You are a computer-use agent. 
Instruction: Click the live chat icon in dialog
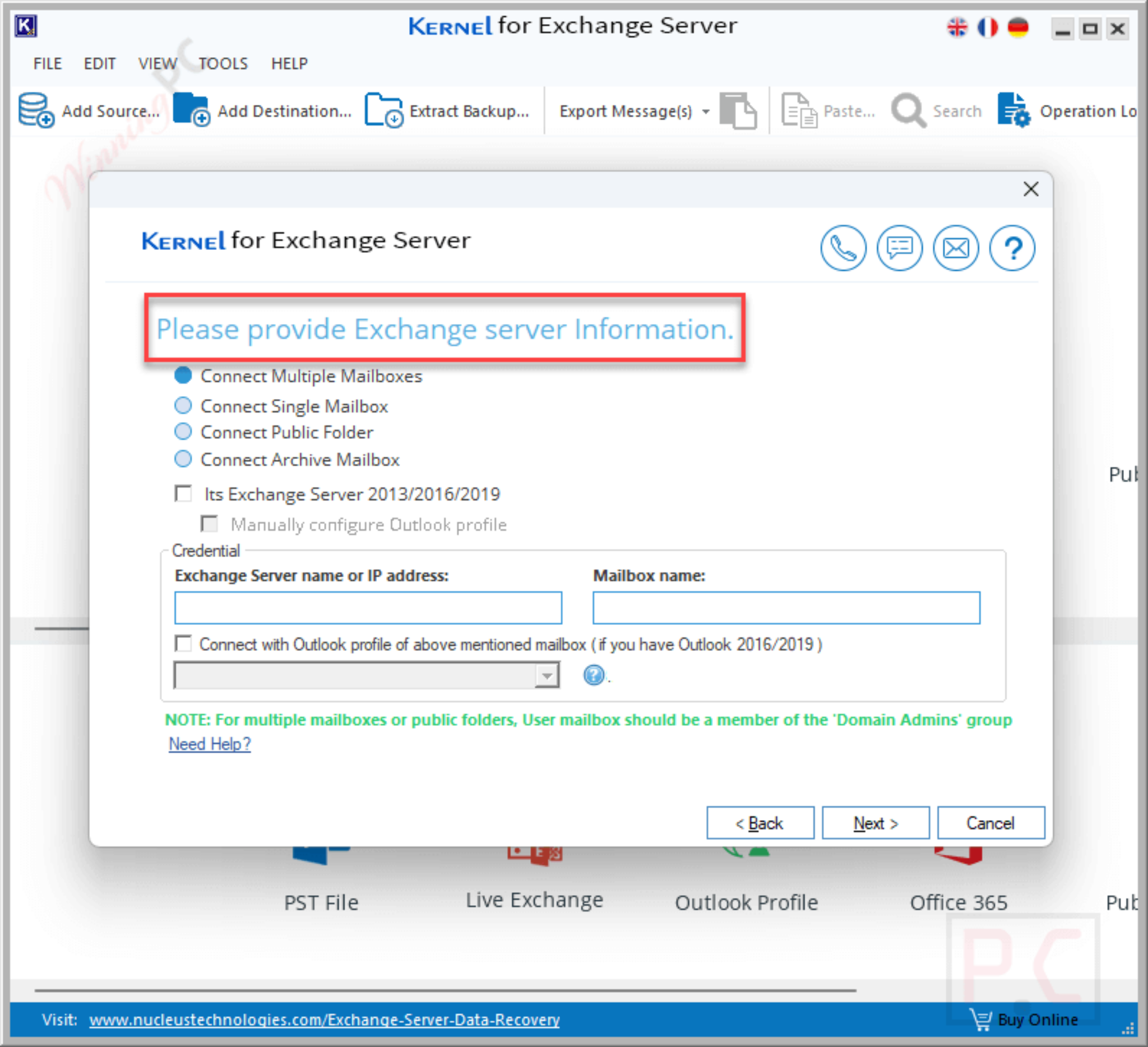coord(900,248)
